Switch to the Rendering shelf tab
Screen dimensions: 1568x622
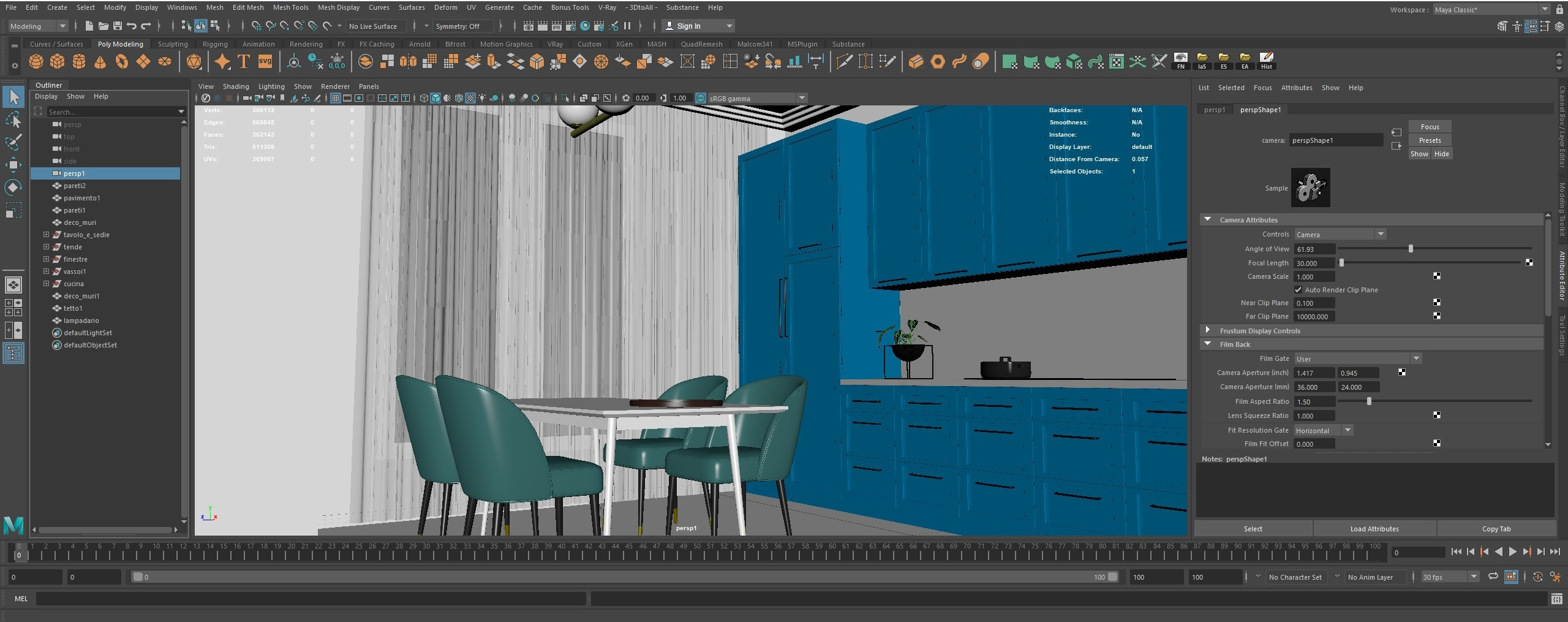[306, 44]
